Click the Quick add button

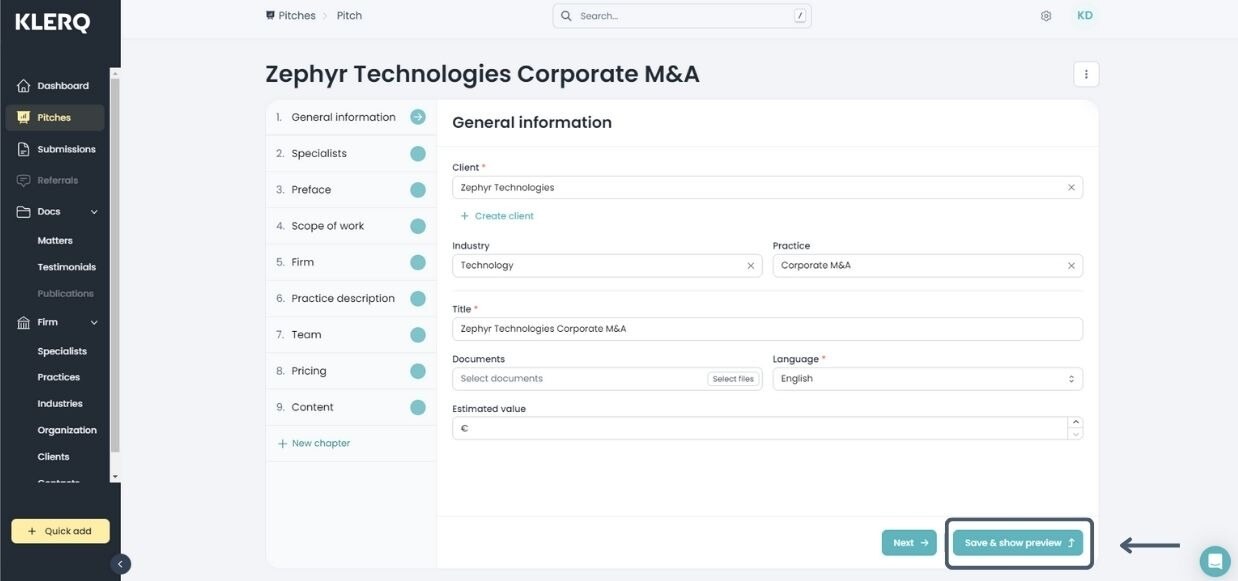tap(60, 531)
